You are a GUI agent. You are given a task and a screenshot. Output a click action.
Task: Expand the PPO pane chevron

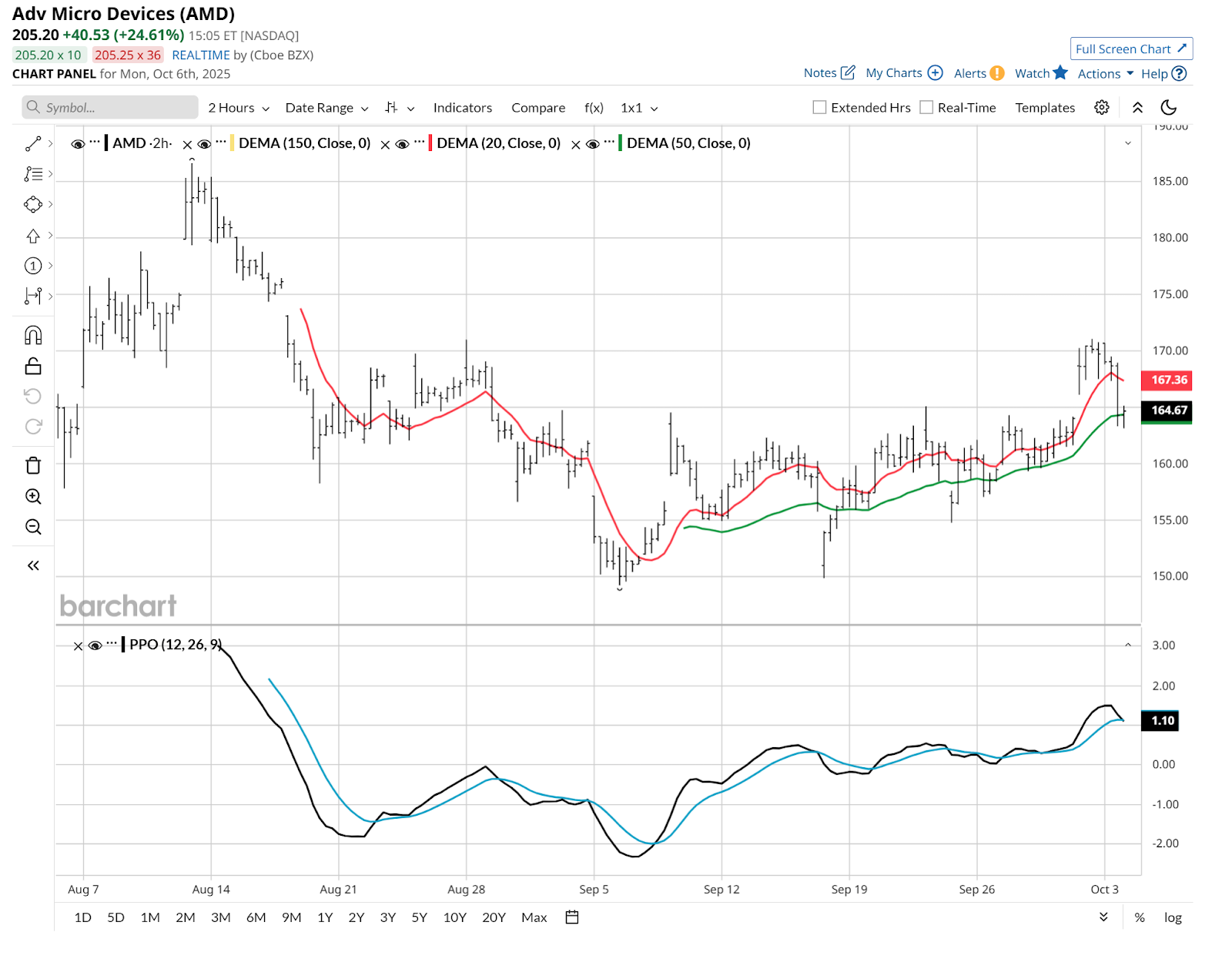tap(1128, 645)
